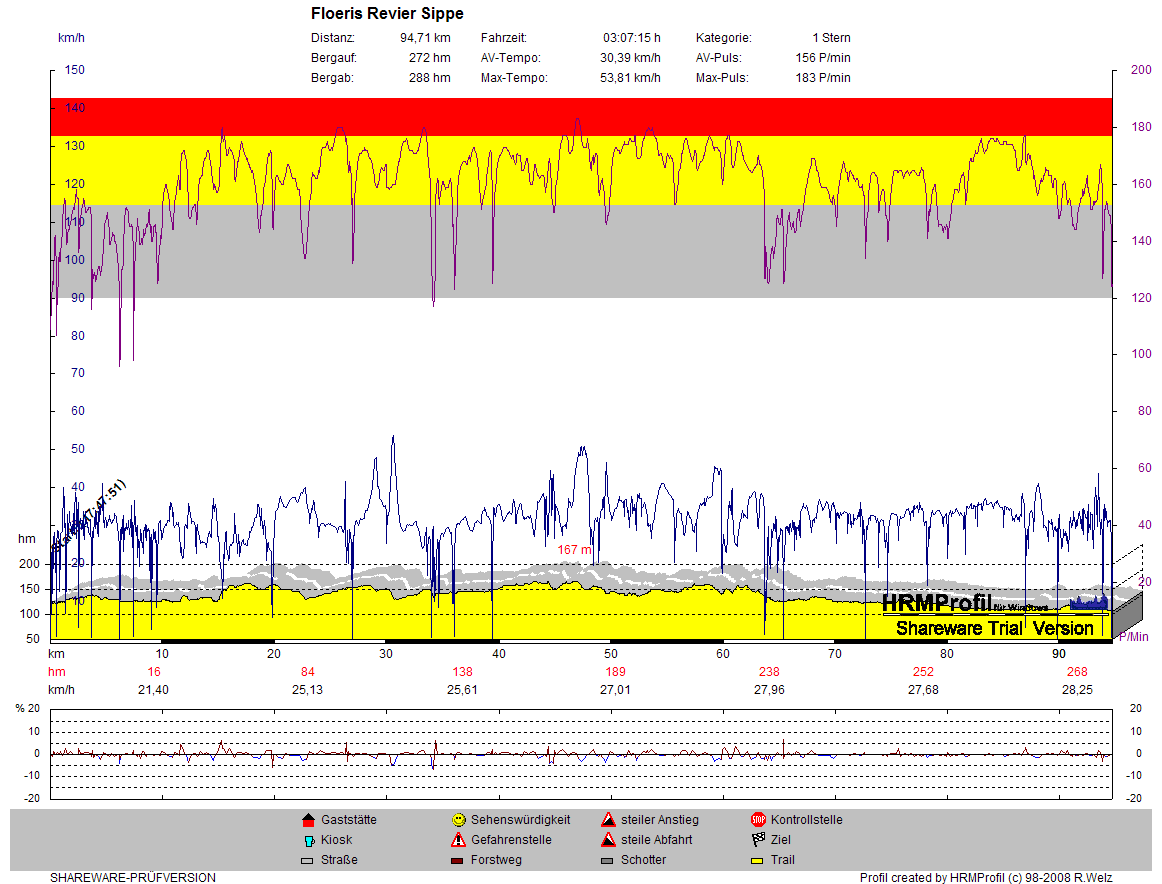Image resolution: width=1162 pixels, height=884 pixels.
Task: Click the small blue profile logo in watermark
Action: pyautogui.click(x=1089, y=602)
